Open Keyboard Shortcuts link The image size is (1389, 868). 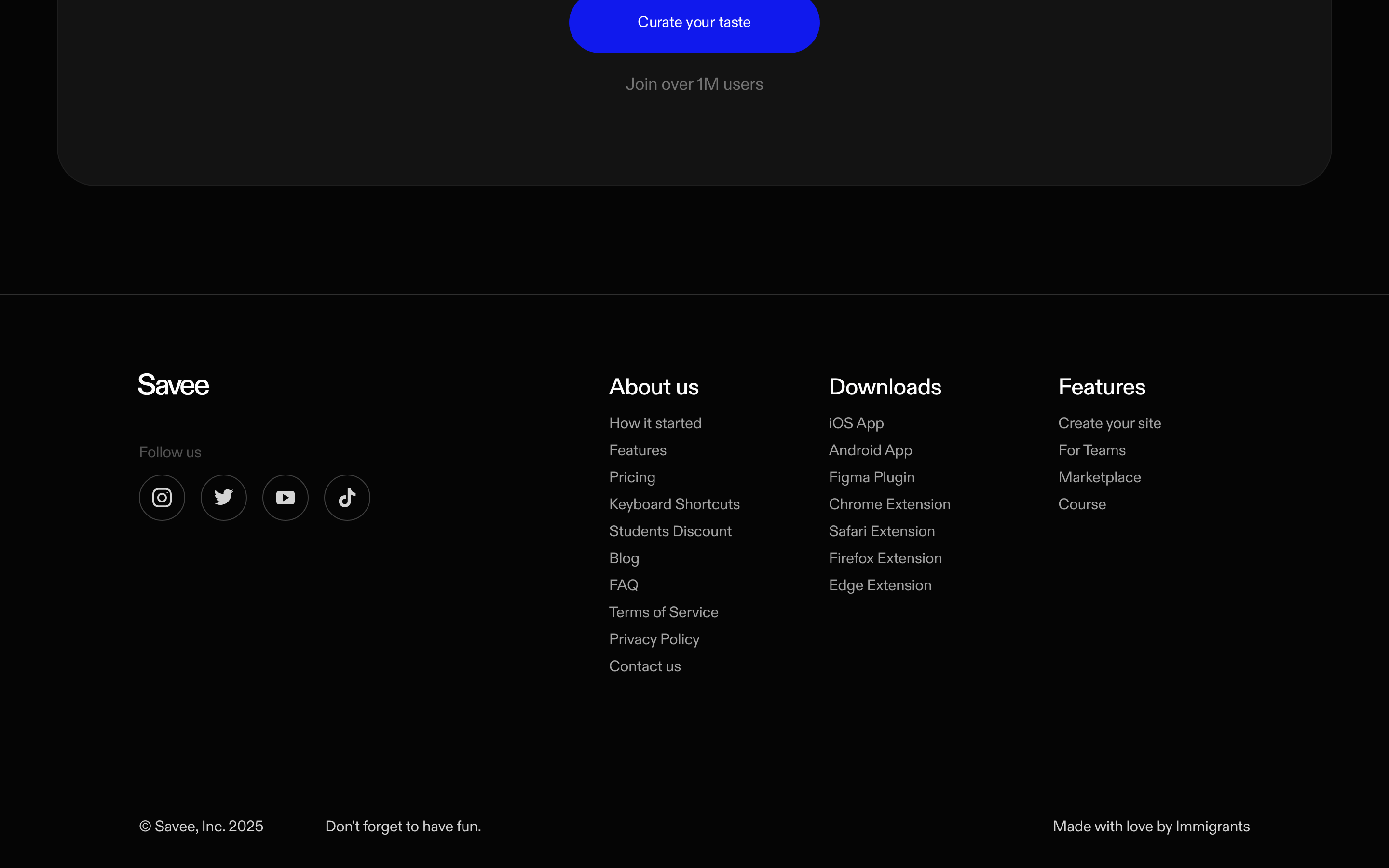coord(674,504)
